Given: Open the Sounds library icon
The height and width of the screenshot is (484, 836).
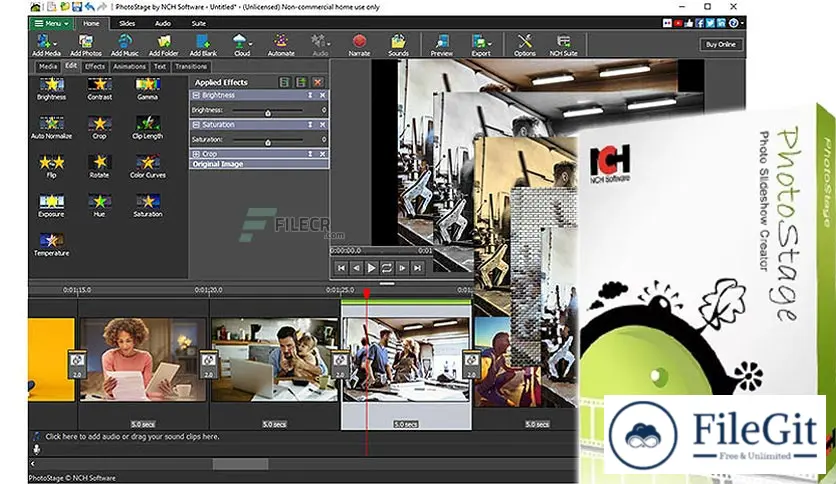Looking at the screenshot, I should click(x=398, y=42).
